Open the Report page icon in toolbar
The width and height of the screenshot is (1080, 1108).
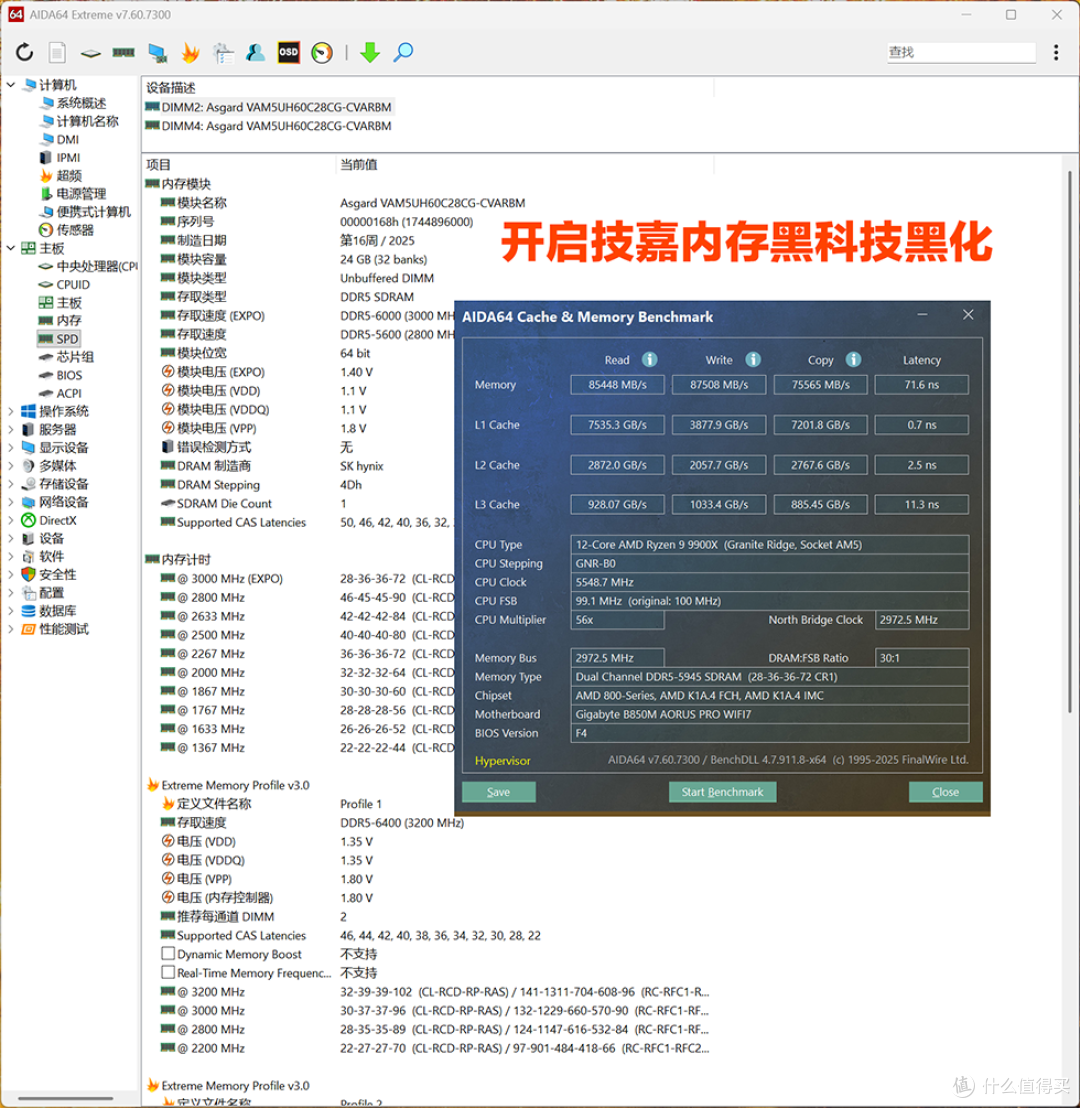pyautogui.click(x=57, y=52)
